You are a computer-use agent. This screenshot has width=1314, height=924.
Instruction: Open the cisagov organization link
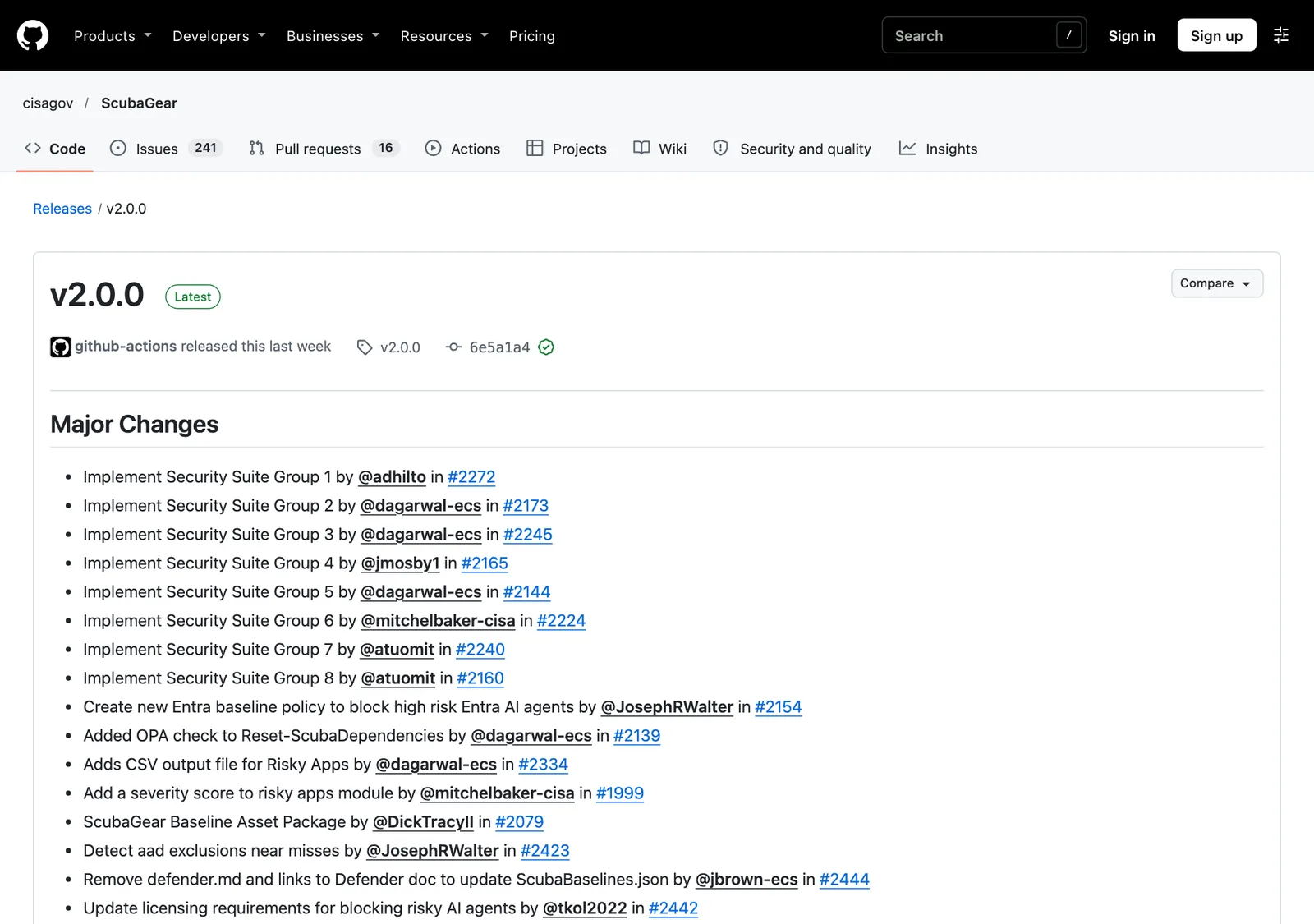48,103
